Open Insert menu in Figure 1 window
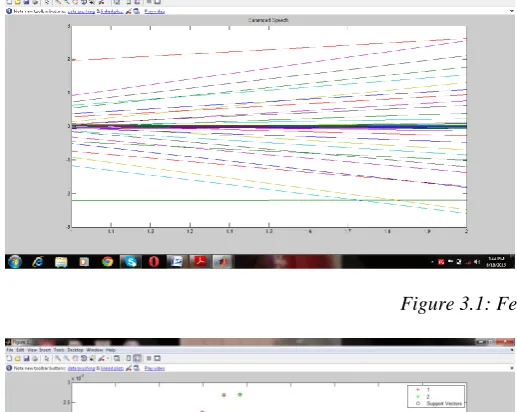The width and height of the screenshot is (517, 412). coord(45,350)
